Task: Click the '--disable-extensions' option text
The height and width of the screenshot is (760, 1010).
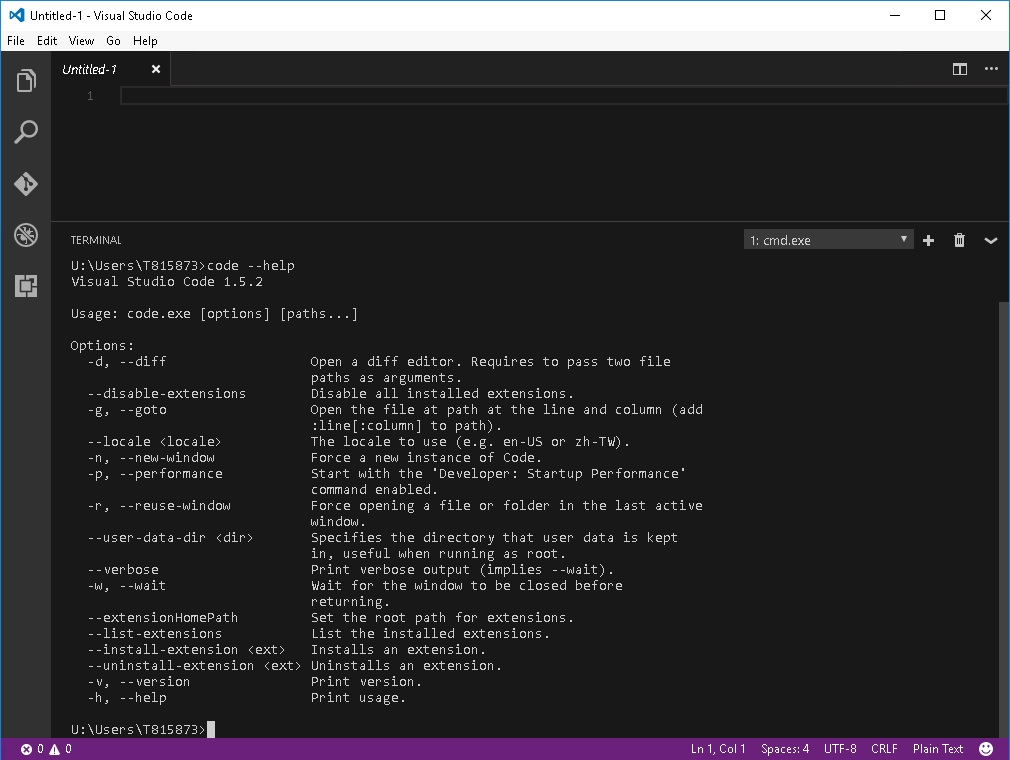Action: 167,394
